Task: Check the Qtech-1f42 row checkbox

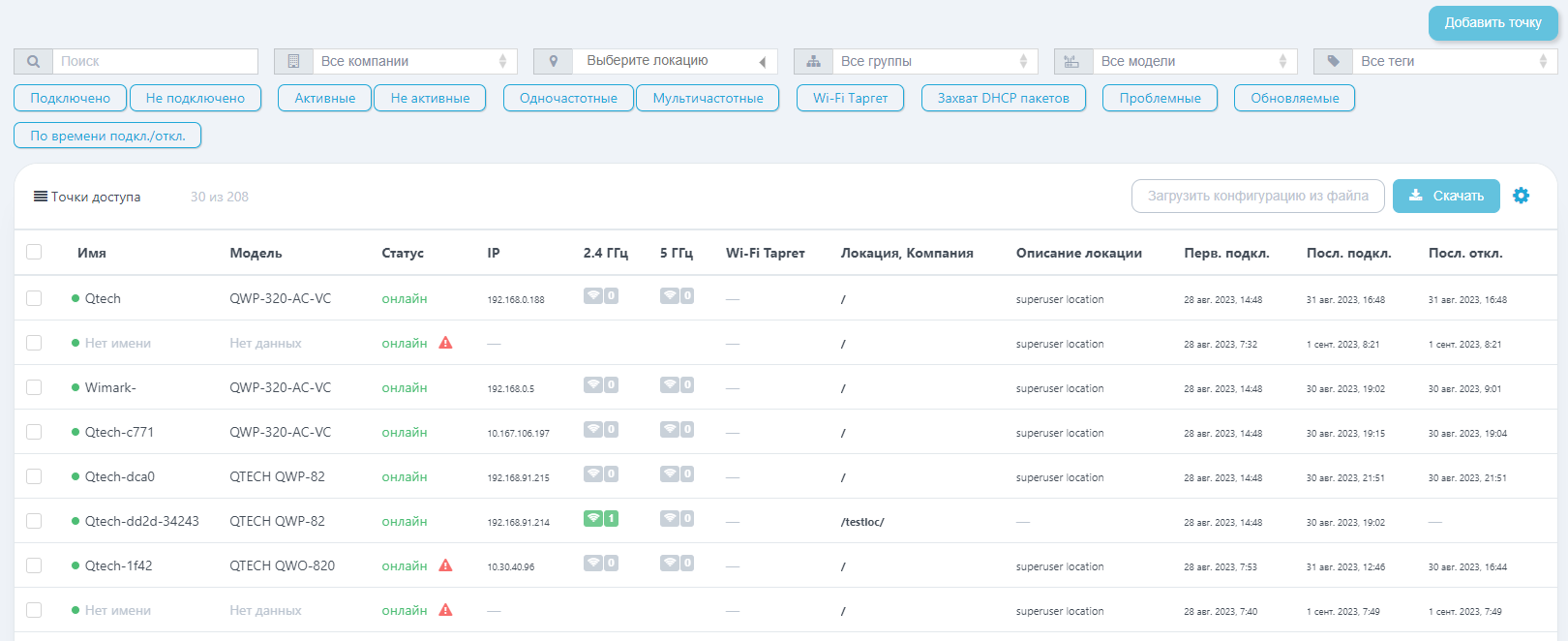Action: click(x=34, y=565)
